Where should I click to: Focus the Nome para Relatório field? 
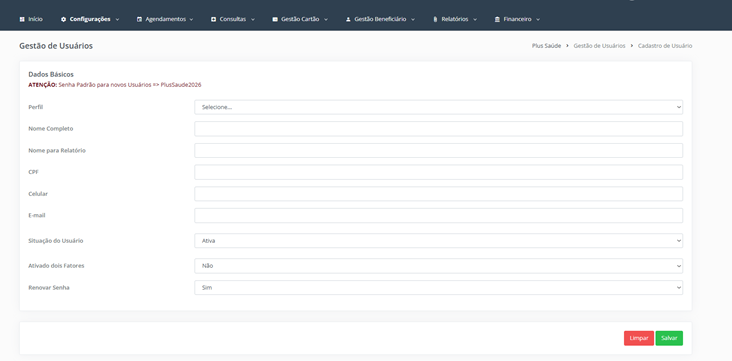(438, 150)
